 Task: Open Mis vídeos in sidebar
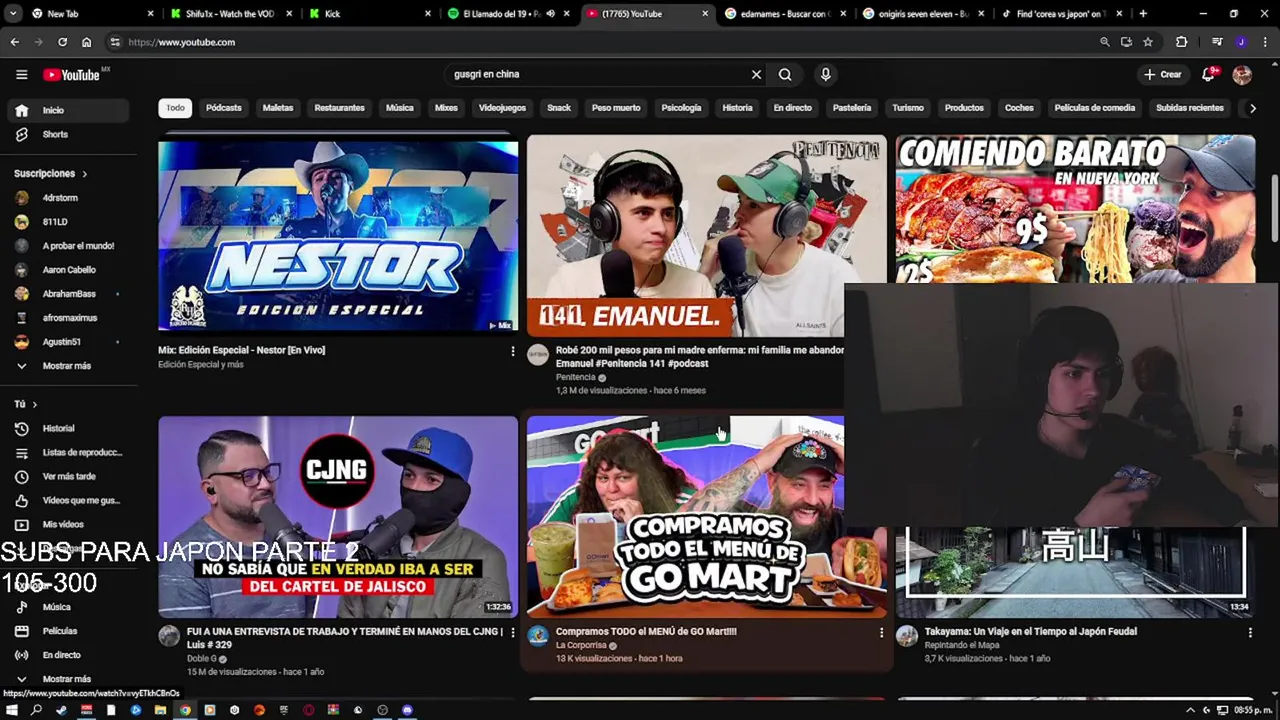[68, 524]
